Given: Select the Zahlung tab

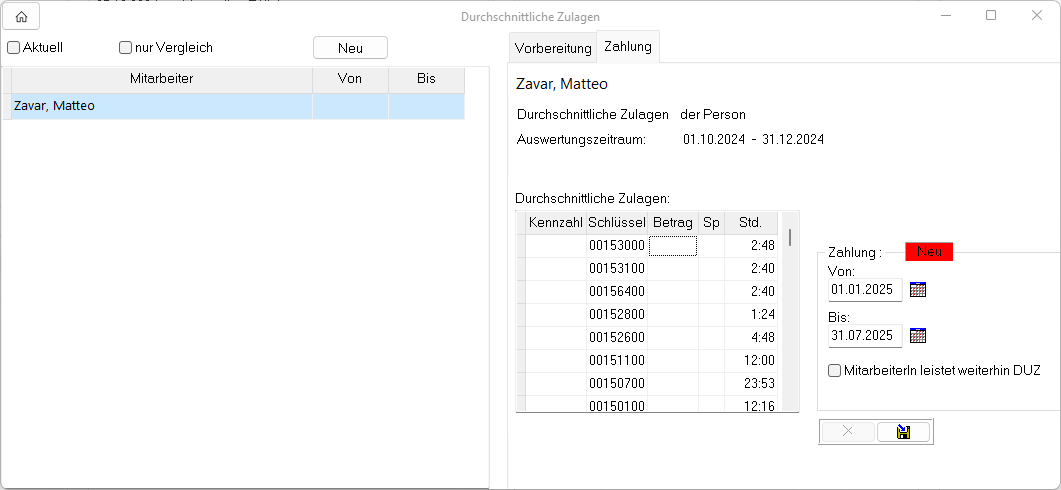Looking at the screenshot, I should click(628, 47).
